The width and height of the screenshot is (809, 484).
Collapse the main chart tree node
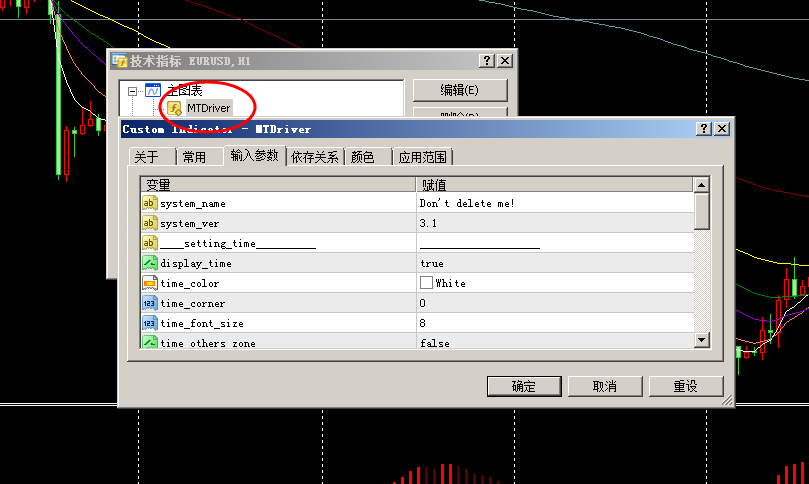[x=132, y=90]
